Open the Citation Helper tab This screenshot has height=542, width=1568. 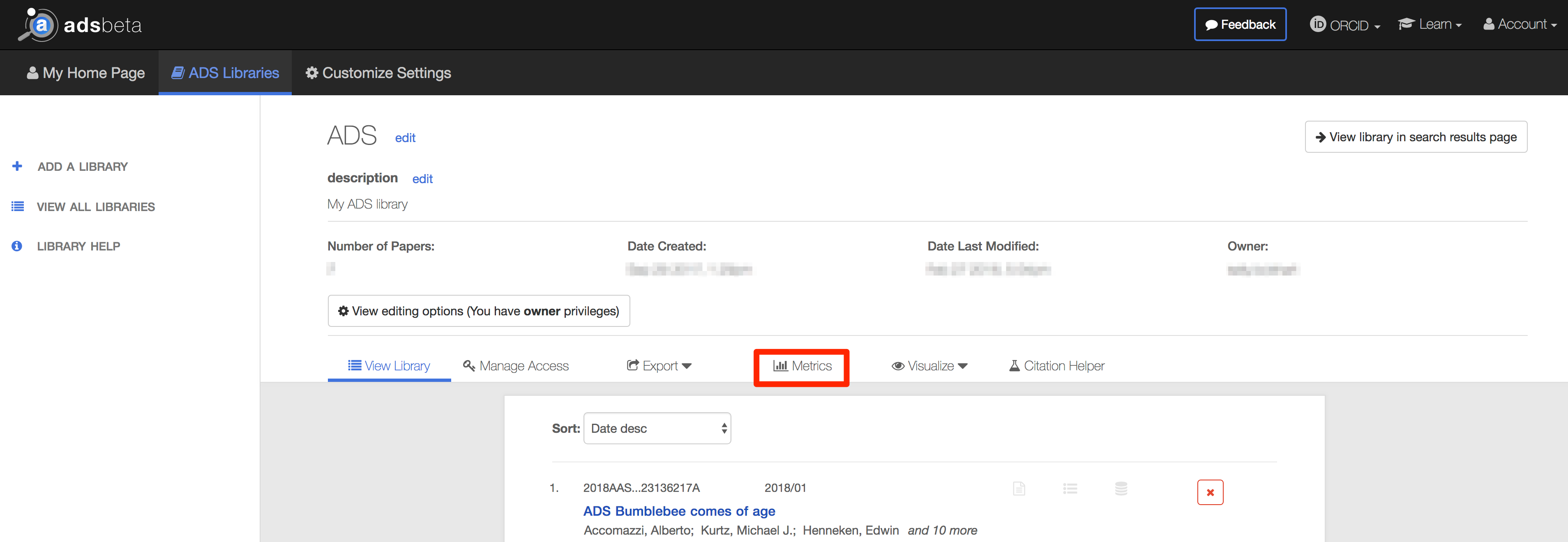click(x=1057, y=365)
